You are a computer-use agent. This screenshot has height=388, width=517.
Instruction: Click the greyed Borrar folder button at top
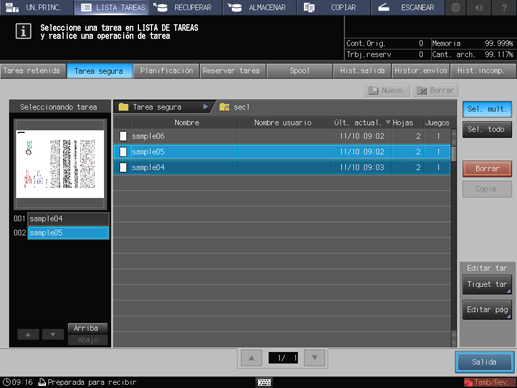435,90
